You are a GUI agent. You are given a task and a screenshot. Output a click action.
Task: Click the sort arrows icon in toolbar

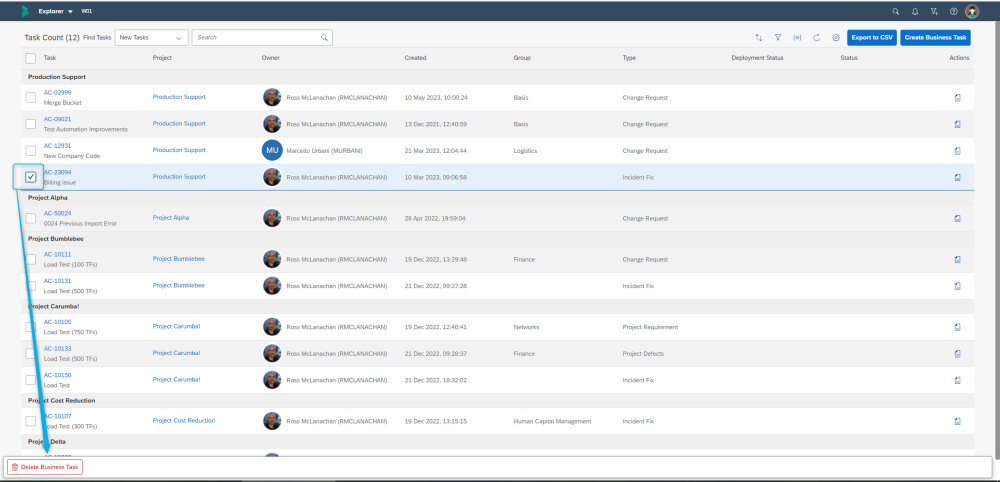(x=758, y=38)
